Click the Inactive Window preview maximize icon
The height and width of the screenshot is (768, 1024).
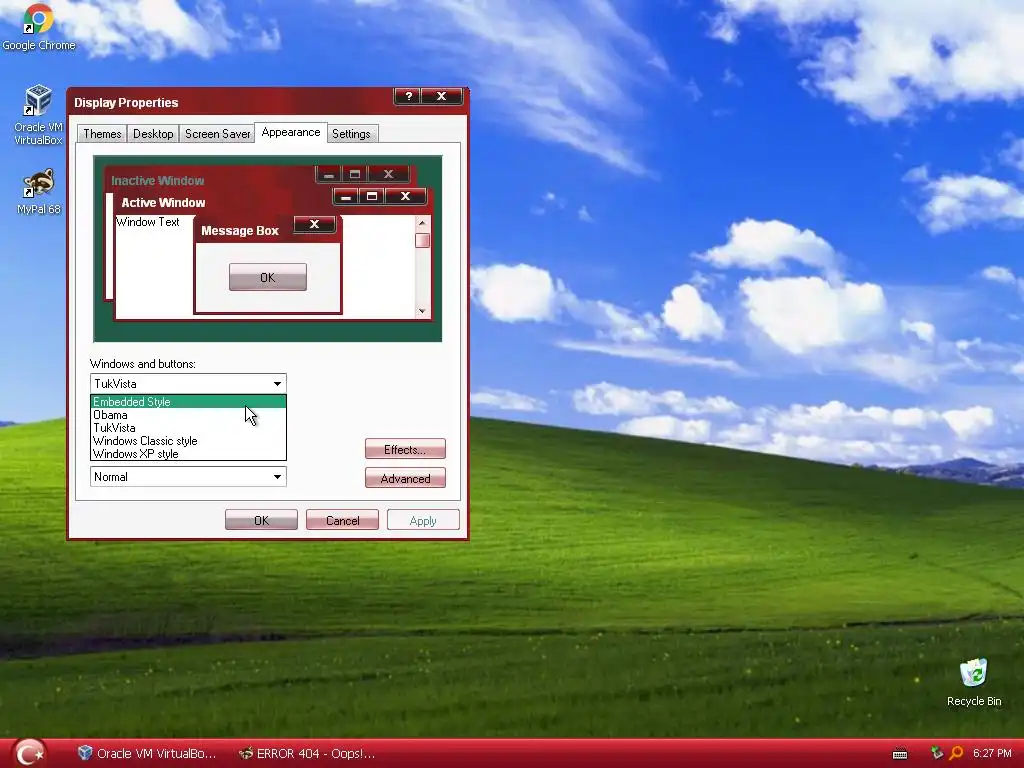(x=355, y=174)
